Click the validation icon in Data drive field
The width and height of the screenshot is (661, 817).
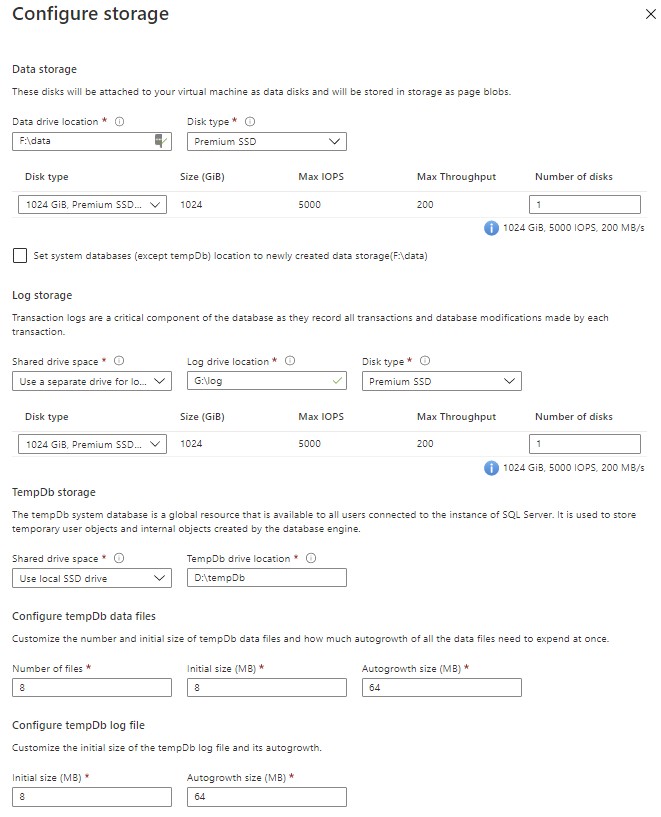(x=161, y=141)
